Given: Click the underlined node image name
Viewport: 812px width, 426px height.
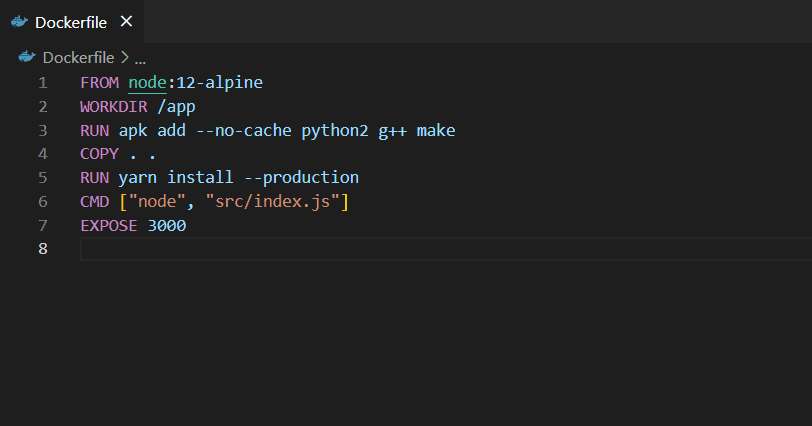Looking at the screenshot, I should 148,83.
